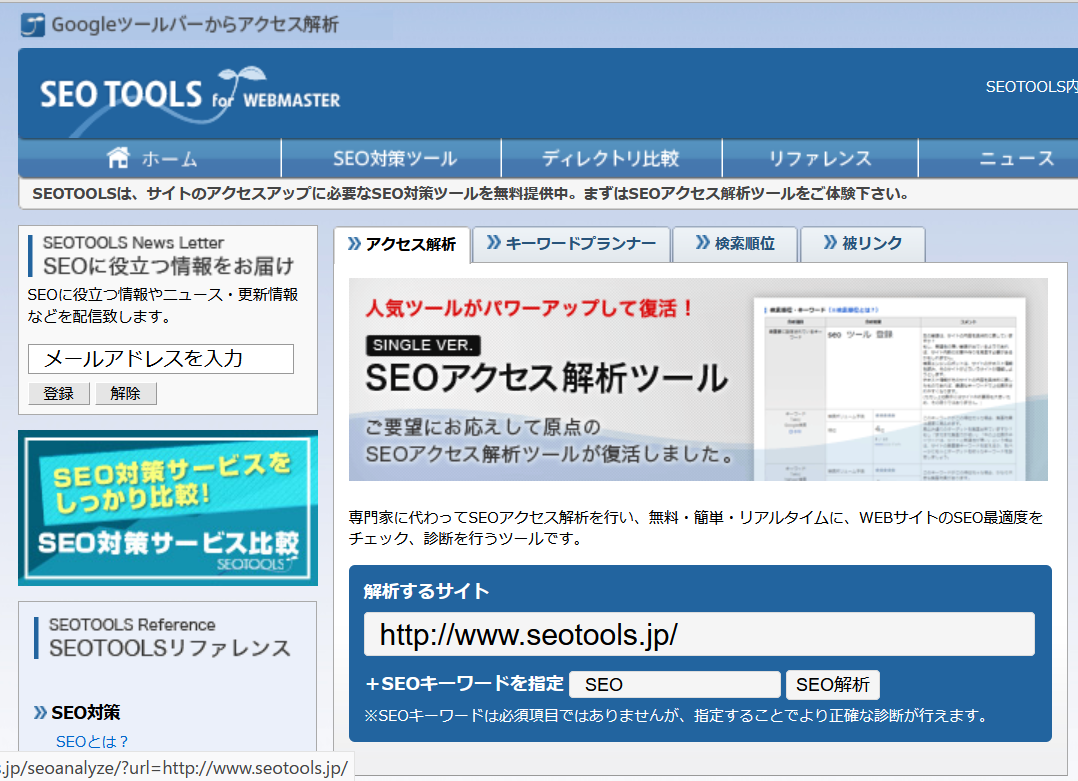Click the 解析するサイト label
Image resolution: width=1078 pixels, height=781 pixels.
coord(426,591)
